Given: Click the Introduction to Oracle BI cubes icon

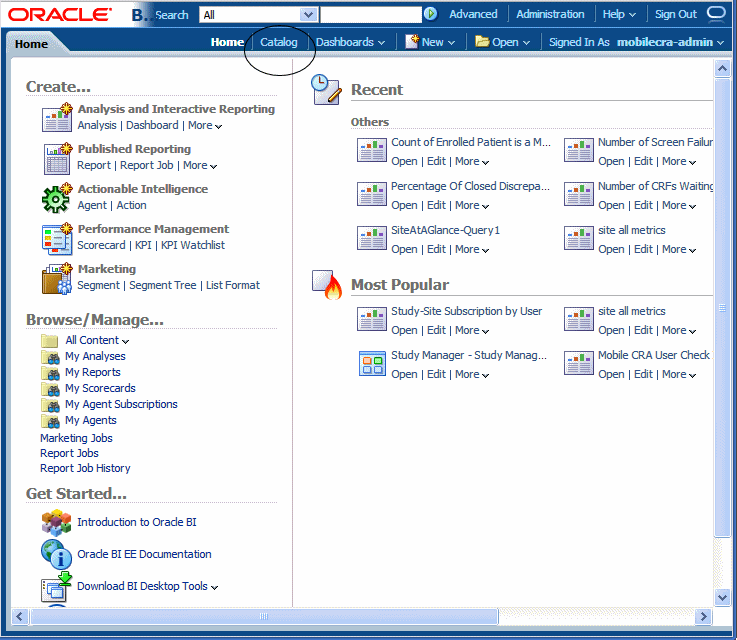Looking at the screenshot, I should tap(56, 523).
